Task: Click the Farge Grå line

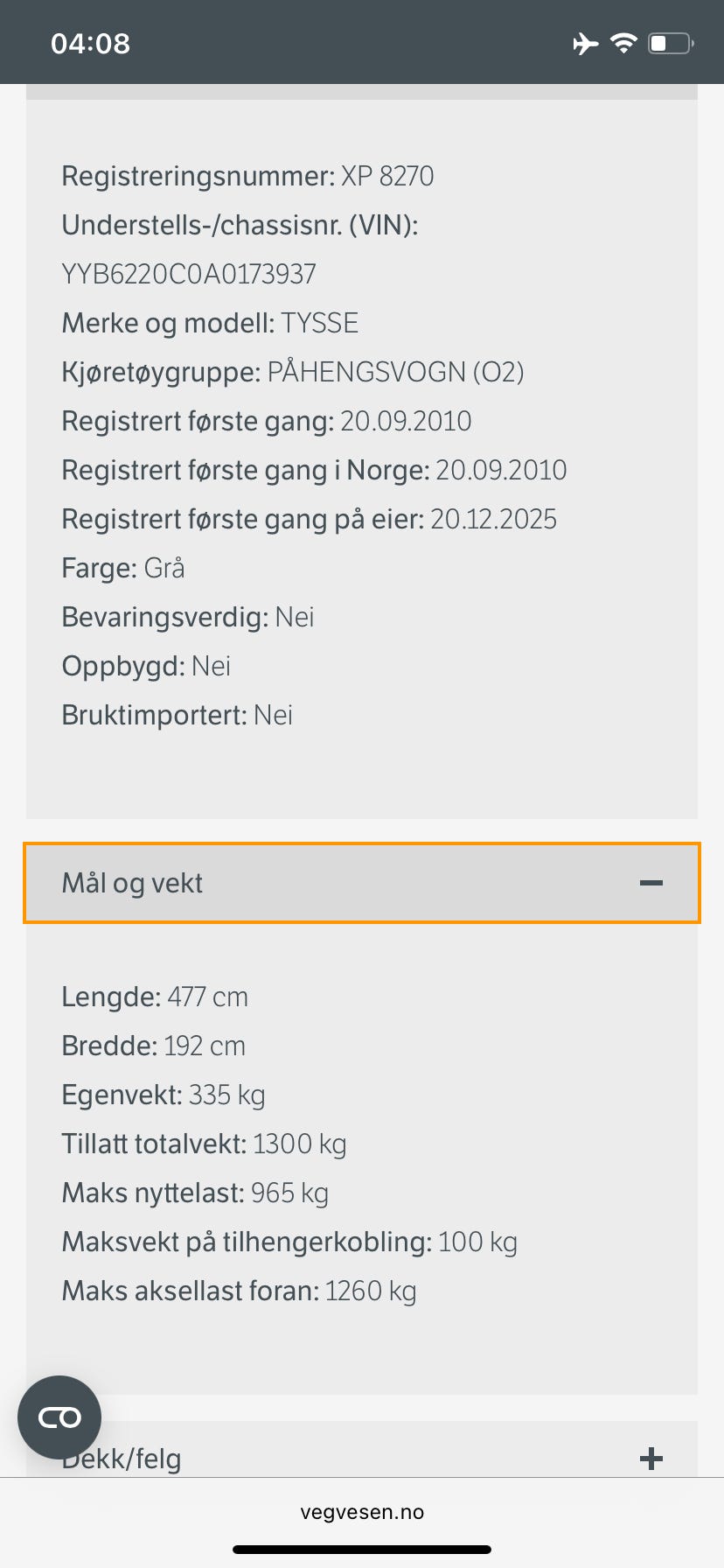Action: click(123, 568)
